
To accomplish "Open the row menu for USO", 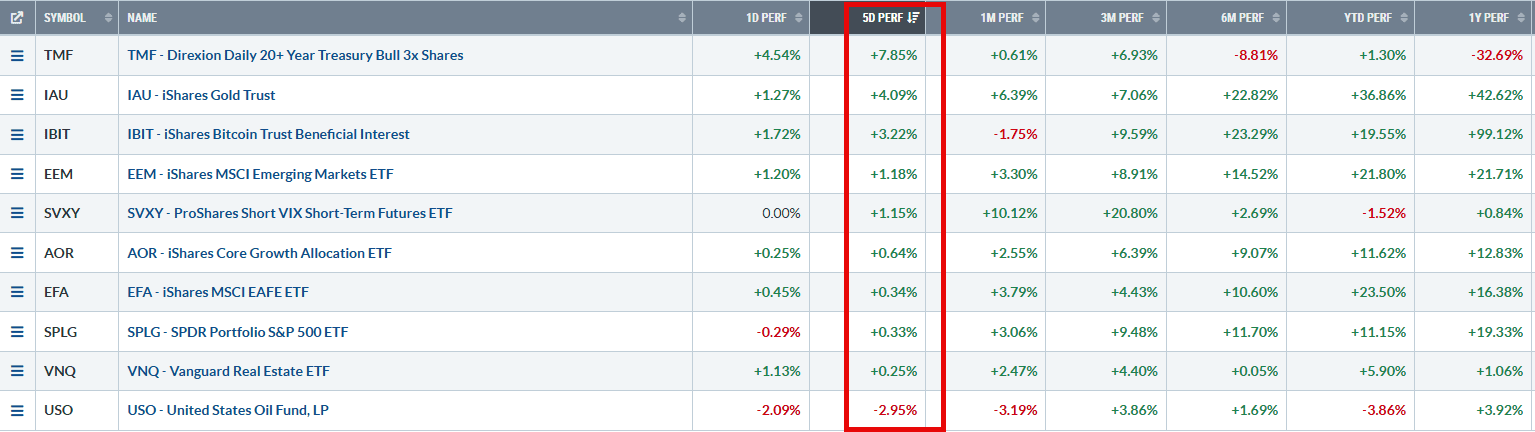I will (17, 411).
